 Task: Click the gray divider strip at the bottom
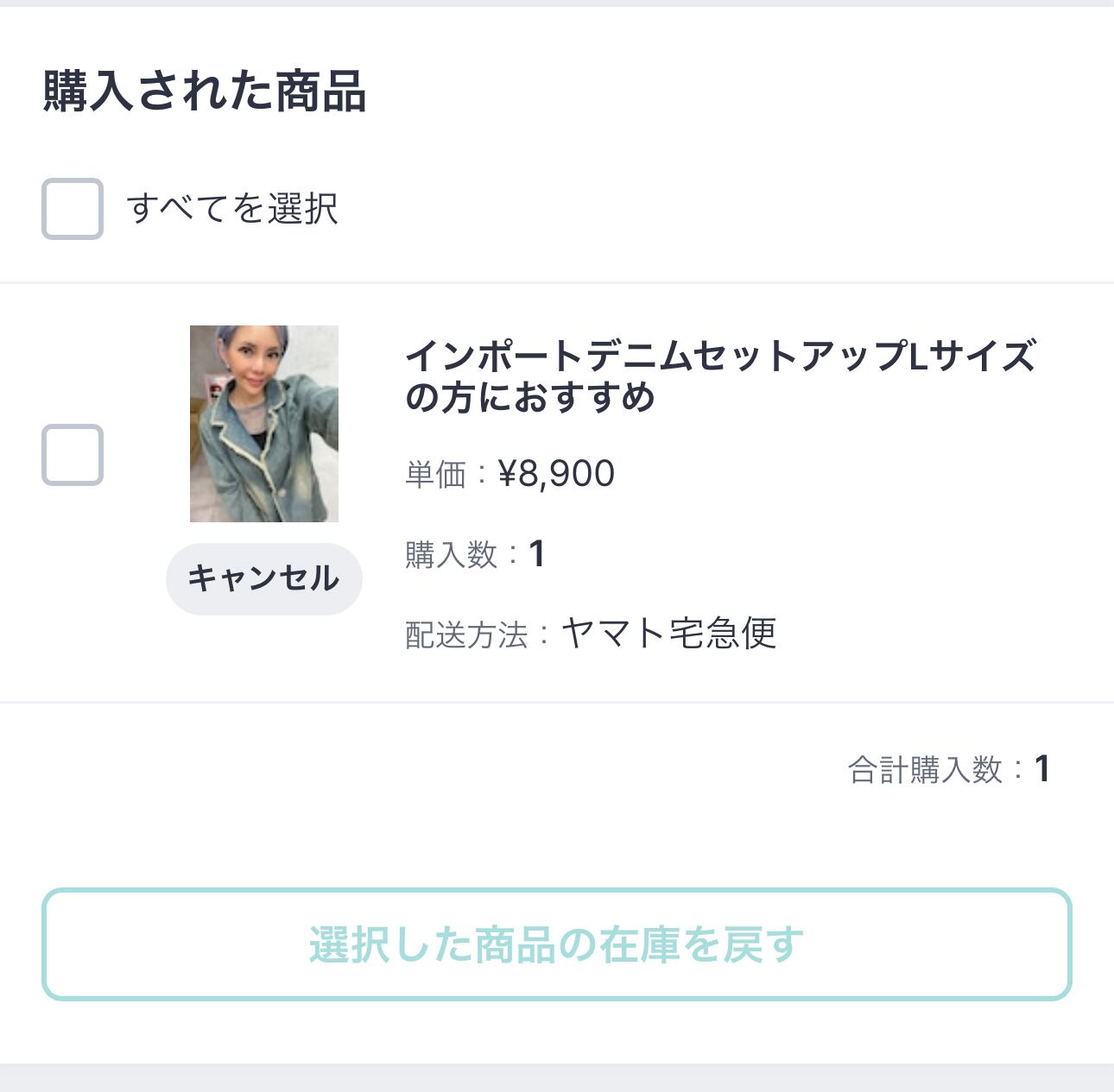[557, 1077]
